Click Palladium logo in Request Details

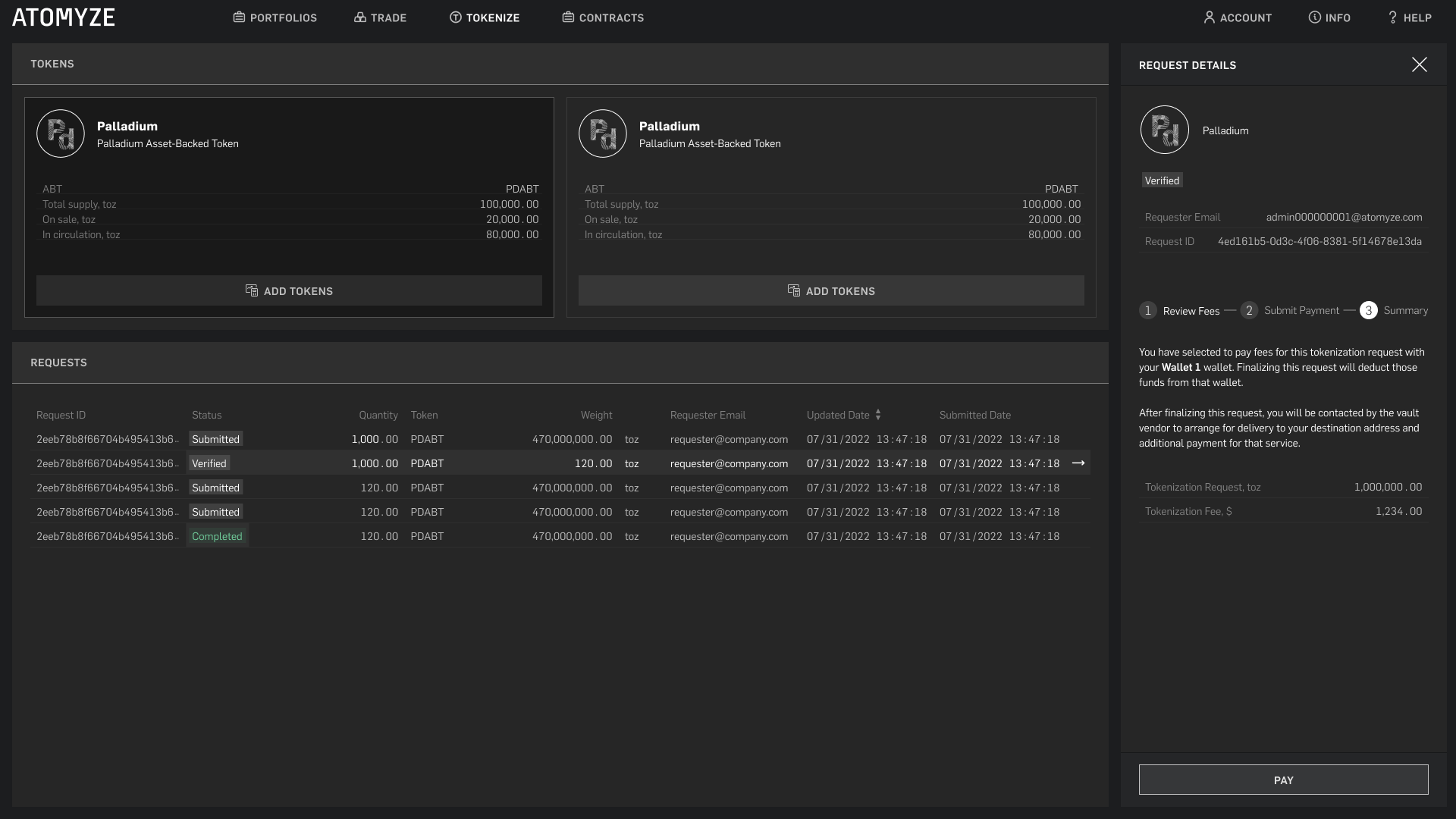1164,130
